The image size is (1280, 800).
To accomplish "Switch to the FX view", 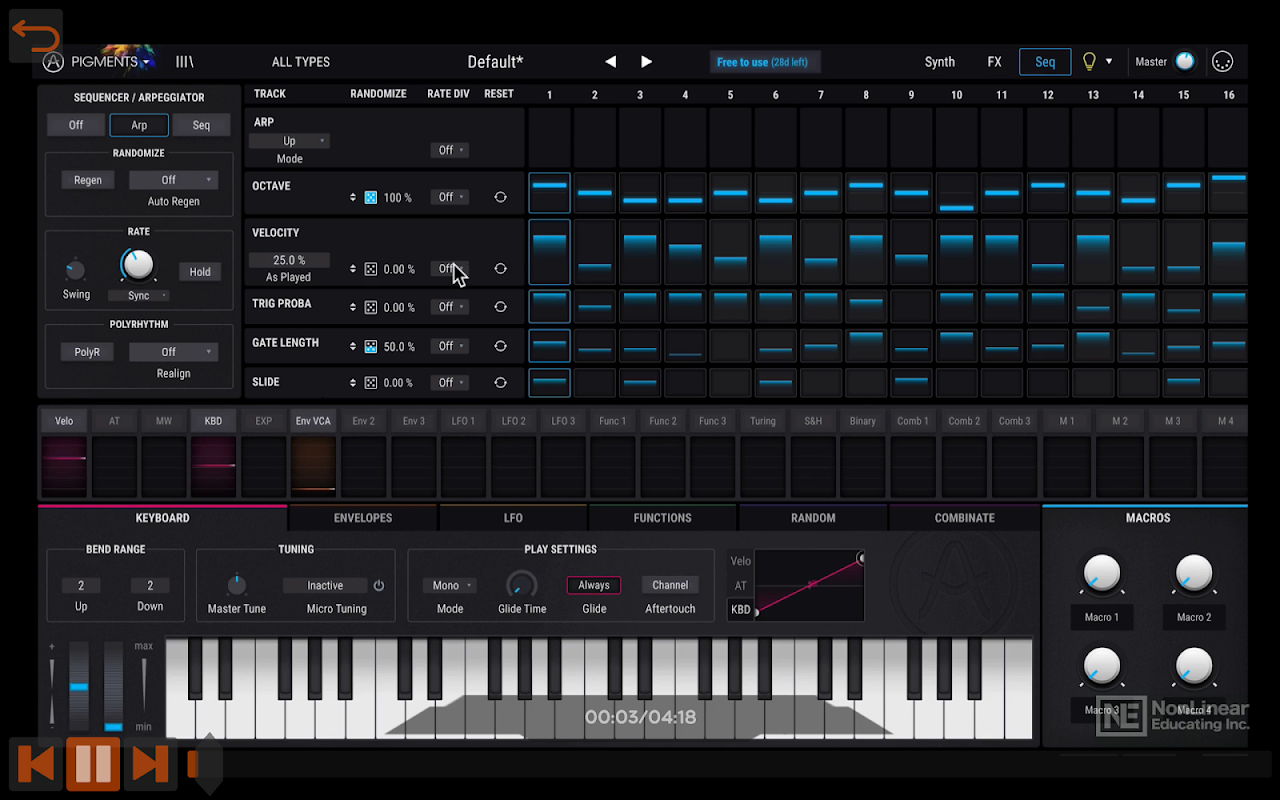I will pos(994,62).
